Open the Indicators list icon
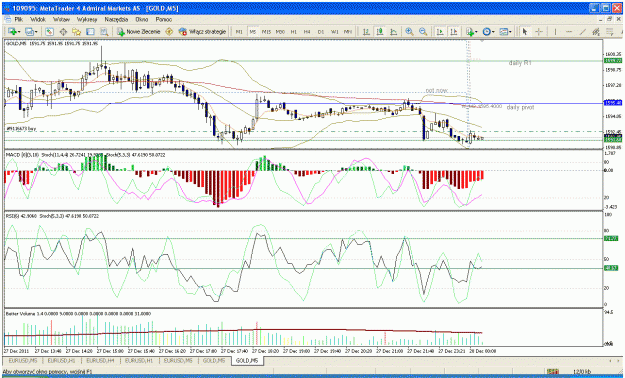Viewport: 625px width, 378px height. [x=469, y=32]
